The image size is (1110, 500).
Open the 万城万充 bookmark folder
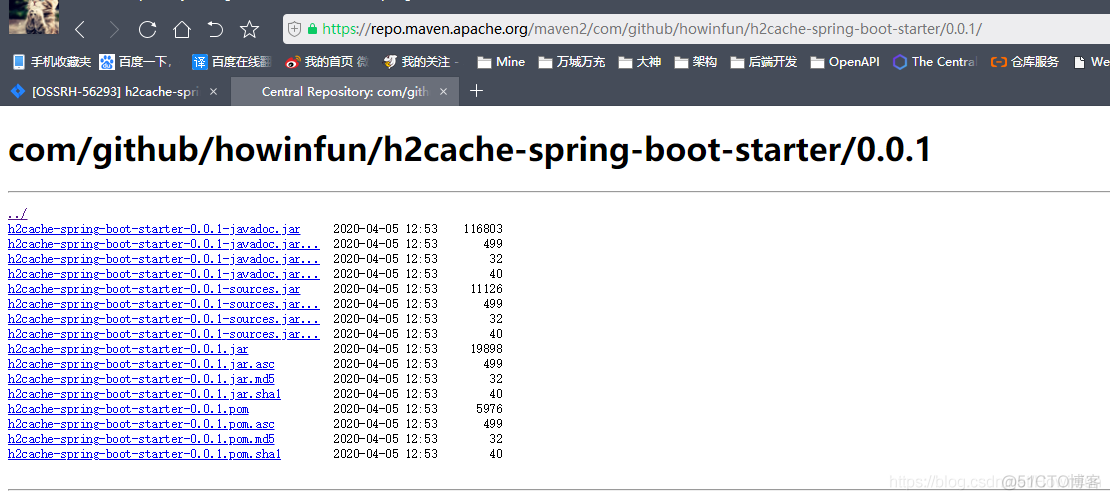point(571,62)
